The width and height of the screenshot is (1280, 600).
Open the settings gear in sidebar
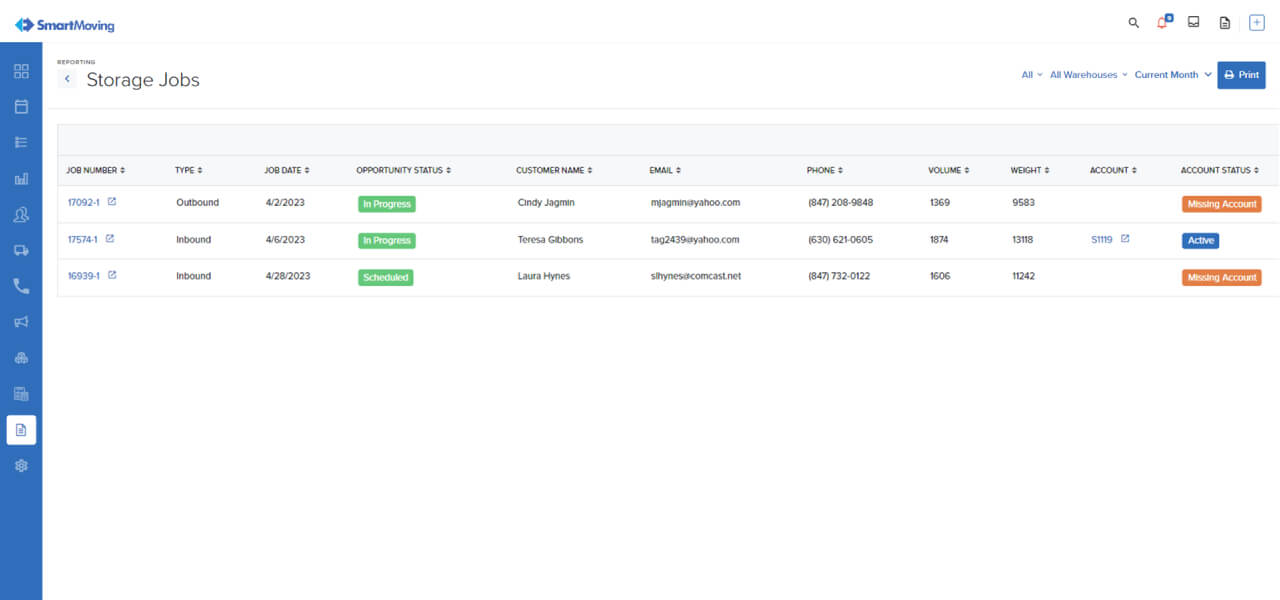21,466
